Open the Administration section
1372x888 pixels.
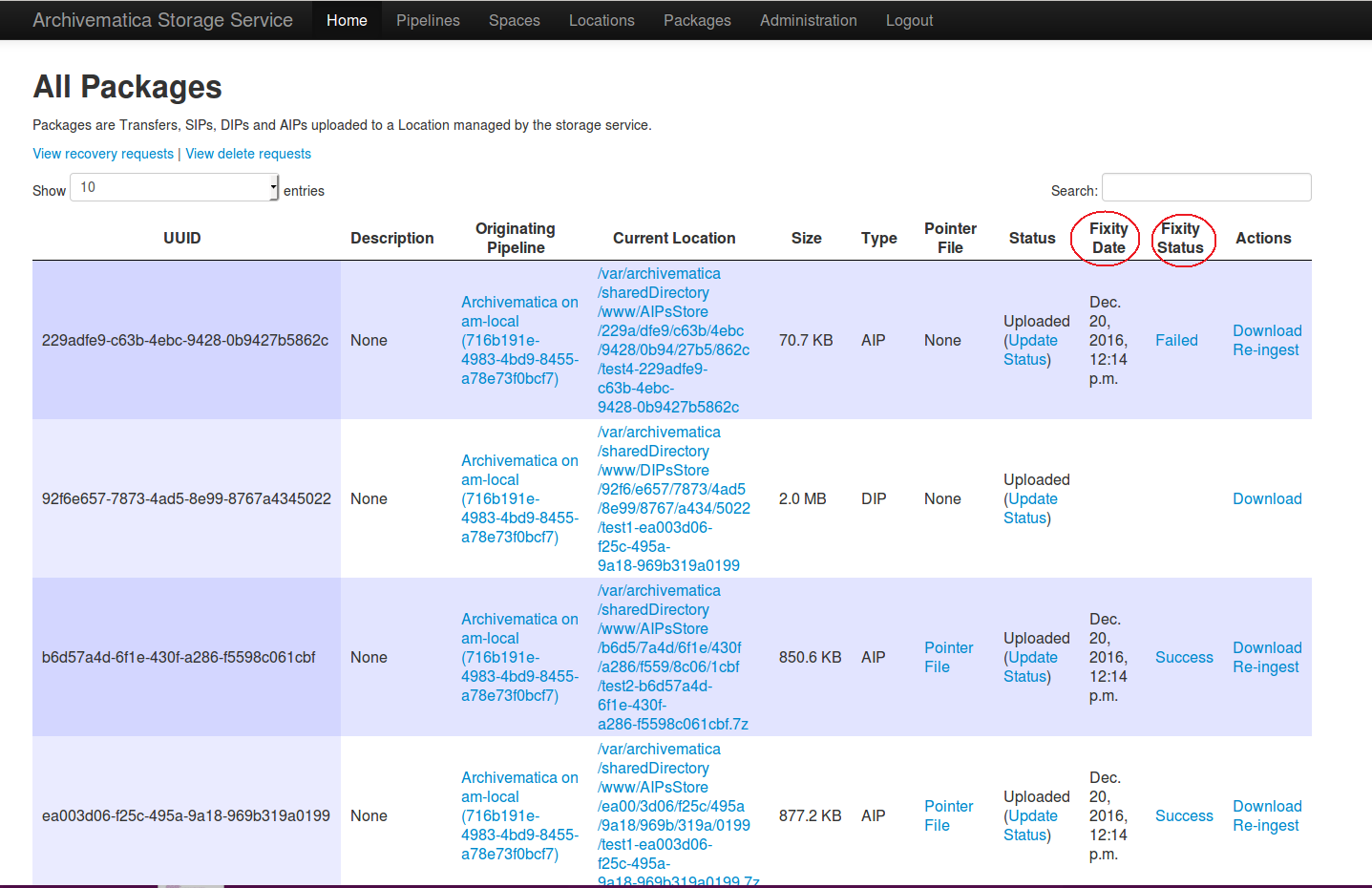tap(808, 20)
